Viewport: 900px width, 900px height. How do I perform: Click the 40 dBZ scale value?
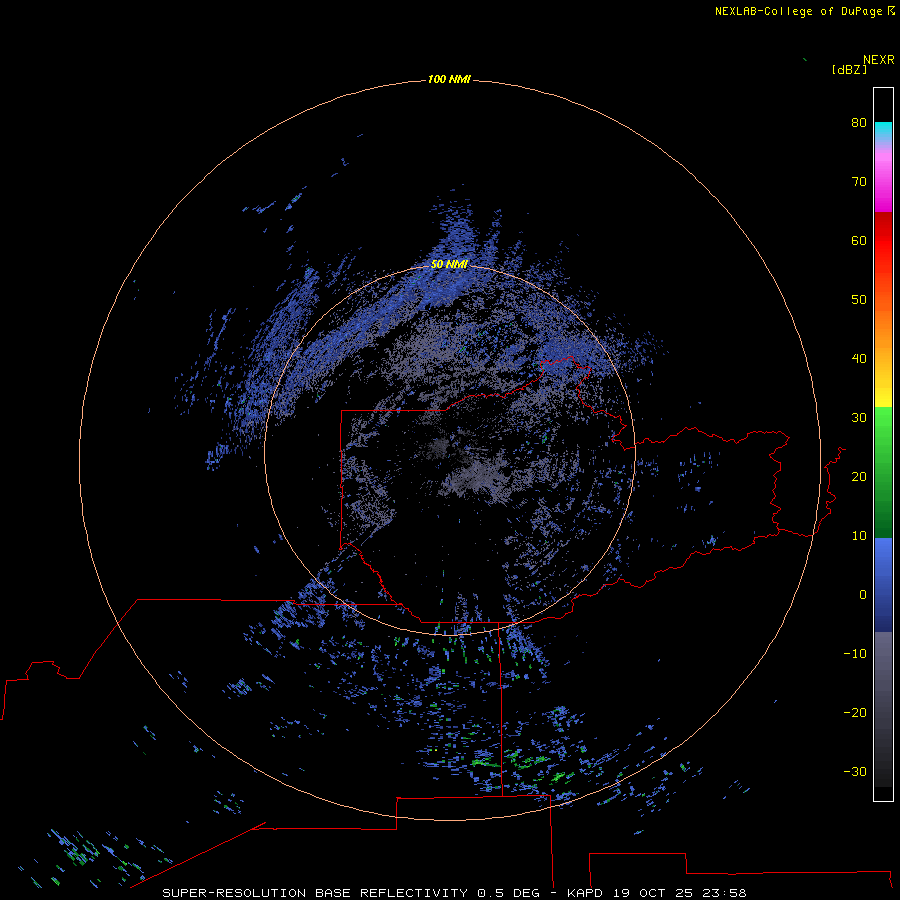point(859,359)
